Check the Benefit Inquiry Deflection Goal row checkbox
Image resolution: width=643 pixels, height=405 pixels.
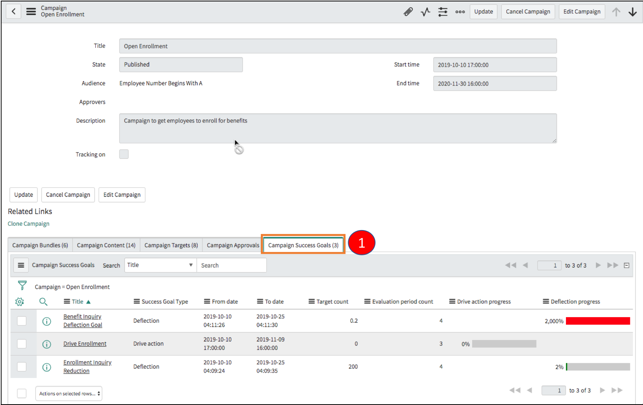[22, 321]
